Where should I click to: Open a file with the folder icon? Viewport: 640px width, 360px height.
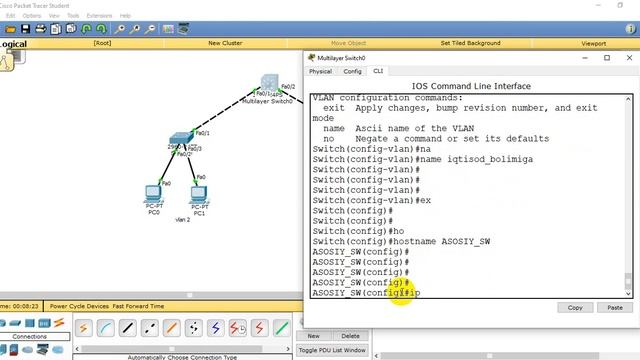(10, 29)
